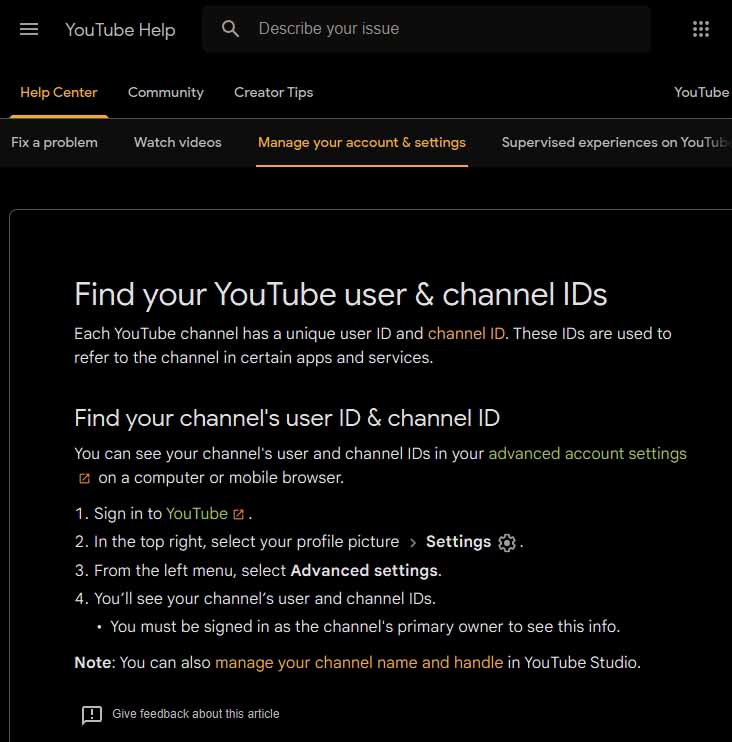732x742 pixels.
Task: Open Manage your account & settings
Action: 362,142
